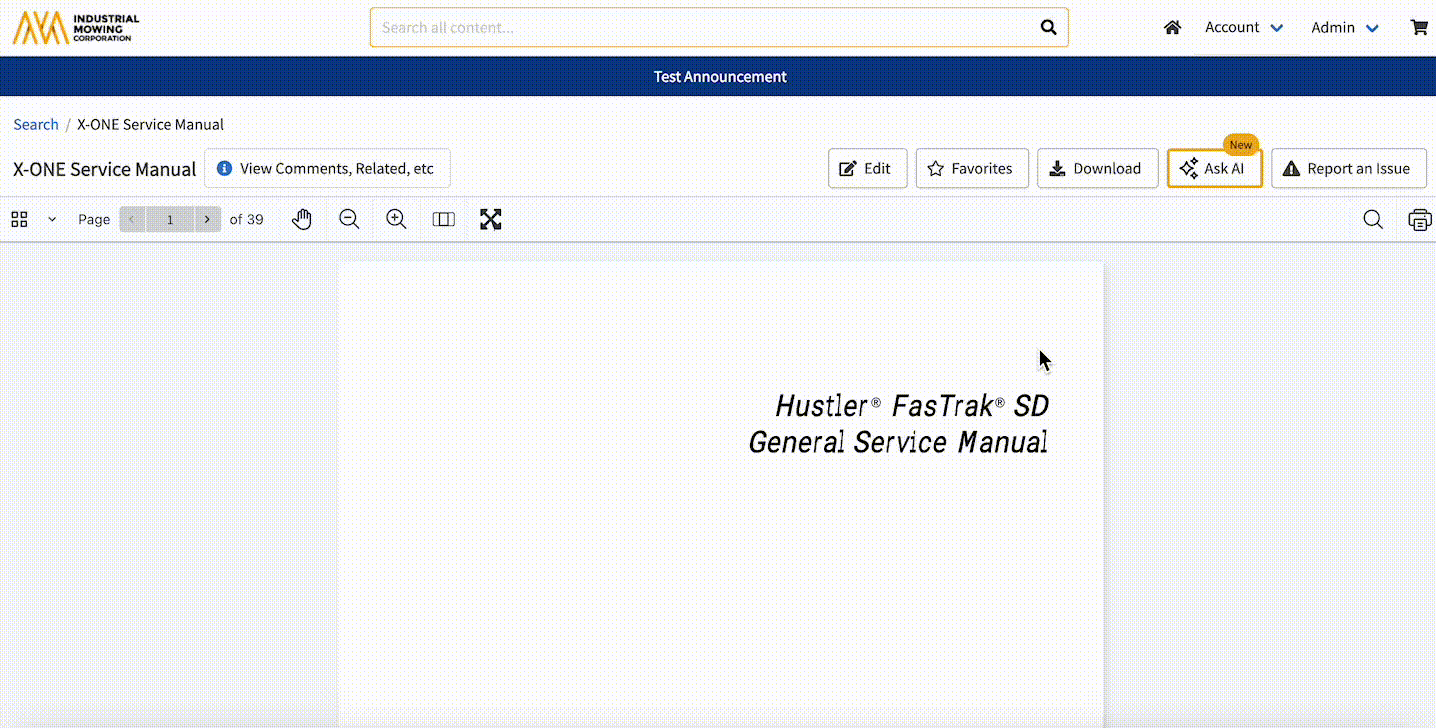The image size is (1436, 728).
Task: Zoom out of the document
Action: pyautogui.click(x=349, y=220)
